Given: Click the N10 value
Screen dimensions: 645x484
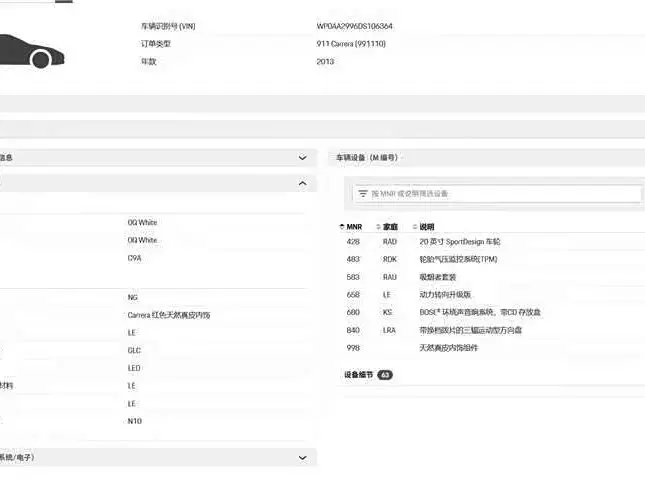Looking at the screenshot, I should (x=135, y=421).
